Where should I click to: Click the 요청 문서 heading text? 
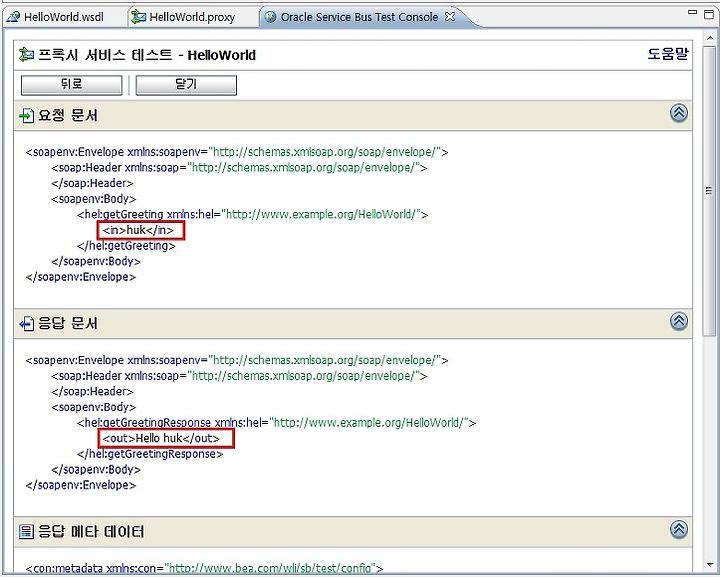(68, 115)
